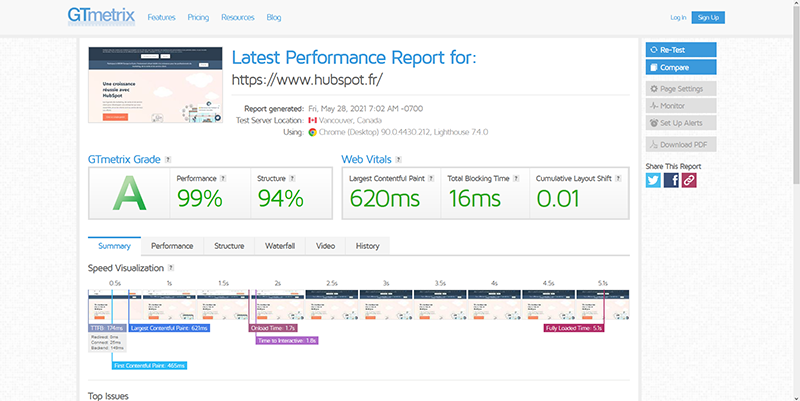Open Speed Visualization help icon
The image size is (800, 401).
[171, 268]
